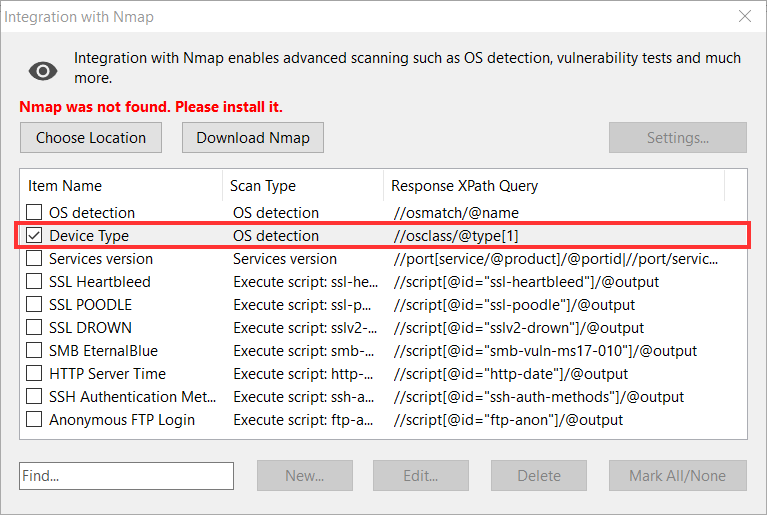Toggle the SSL DROWN checkbox
Viewport: 767px width, 515px height.
pos(35,328)
